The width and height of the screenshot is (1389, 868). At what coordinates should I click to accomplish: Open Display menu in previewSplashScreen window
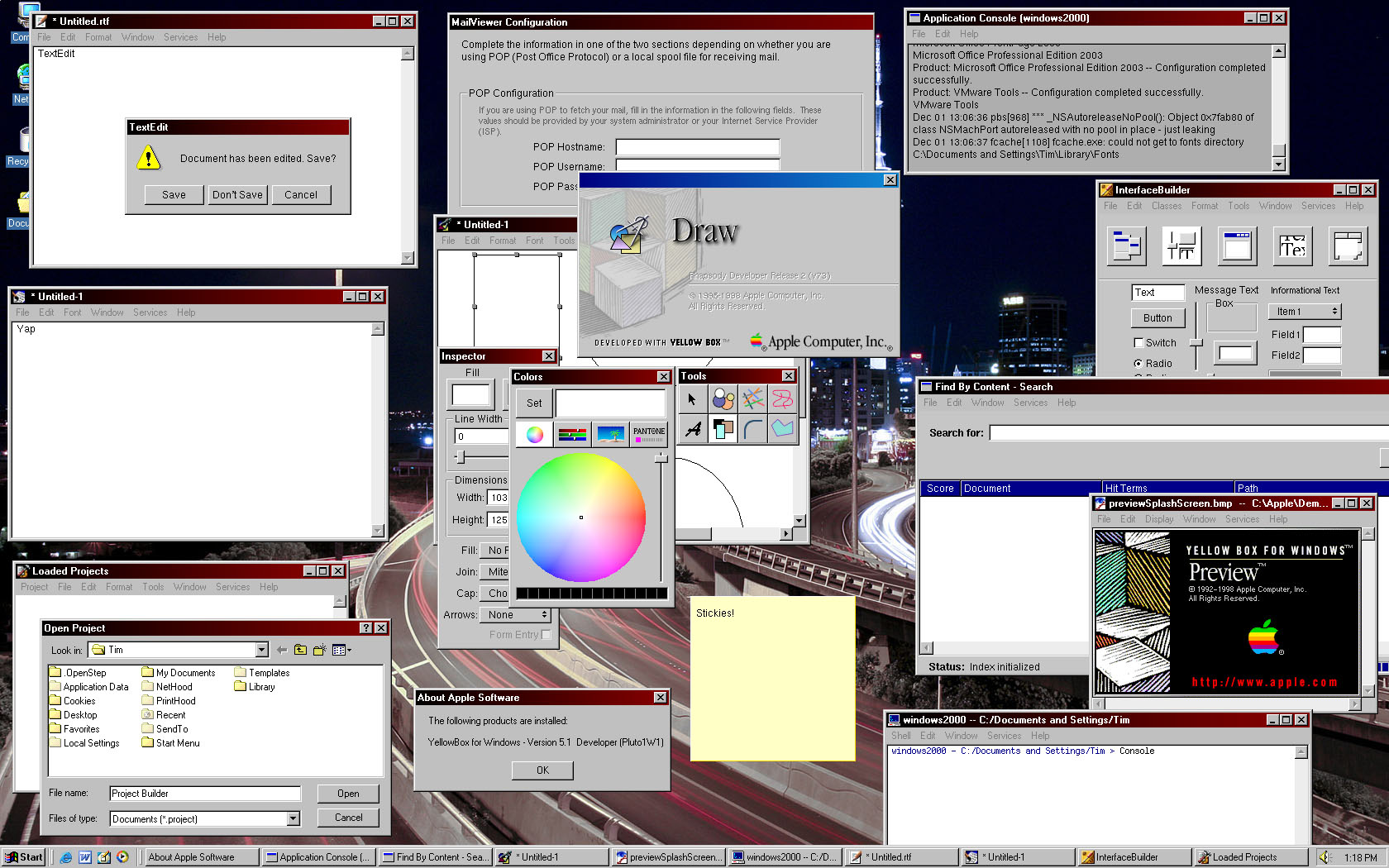pos(1159,519)
